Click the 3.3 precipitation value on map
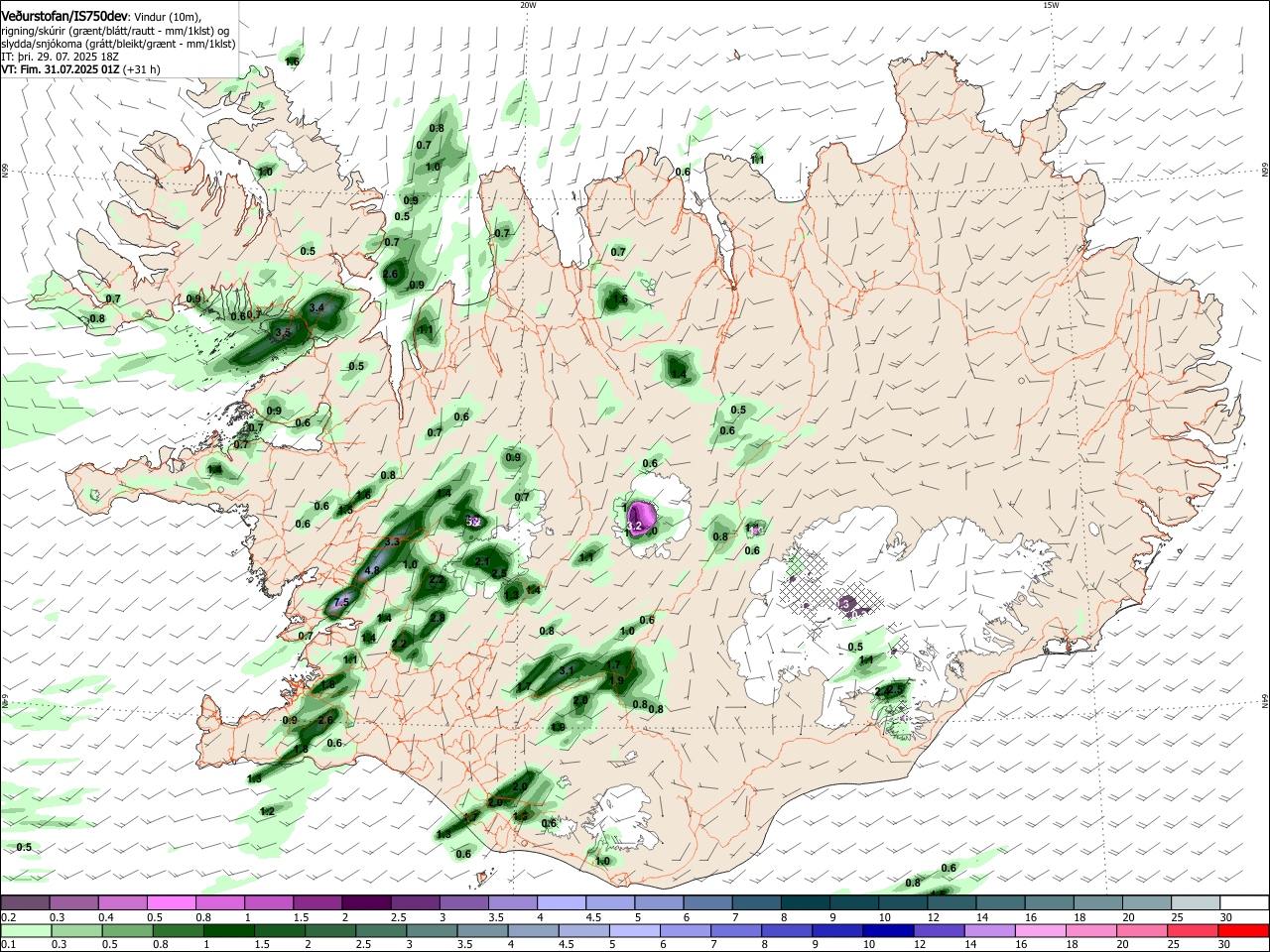Viewport: 1270px width, 952px height. pos(392,541)
